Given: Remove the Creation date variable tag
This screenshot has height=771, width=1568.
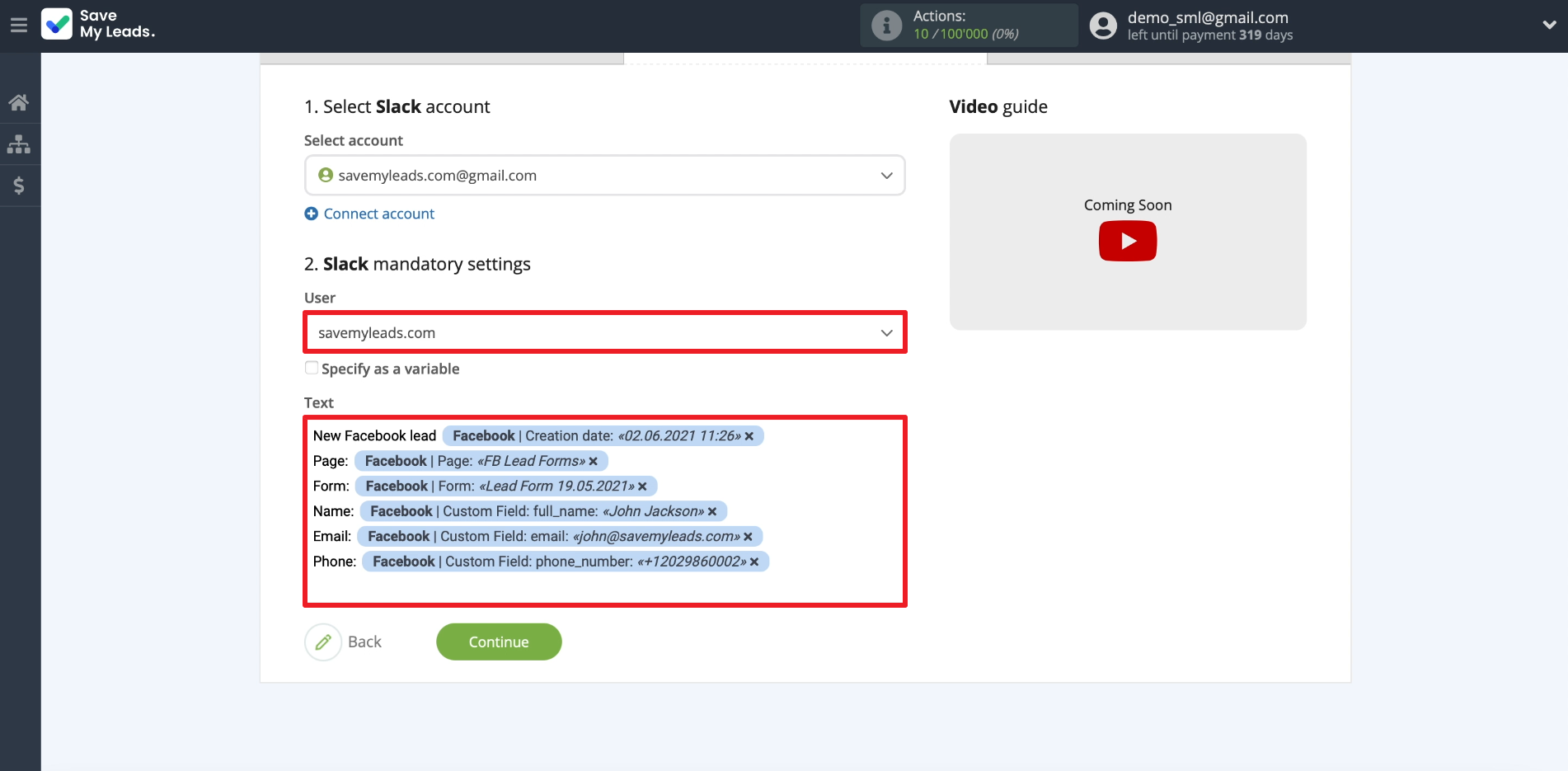Looking at the screenshot, I should pos(749,436).
